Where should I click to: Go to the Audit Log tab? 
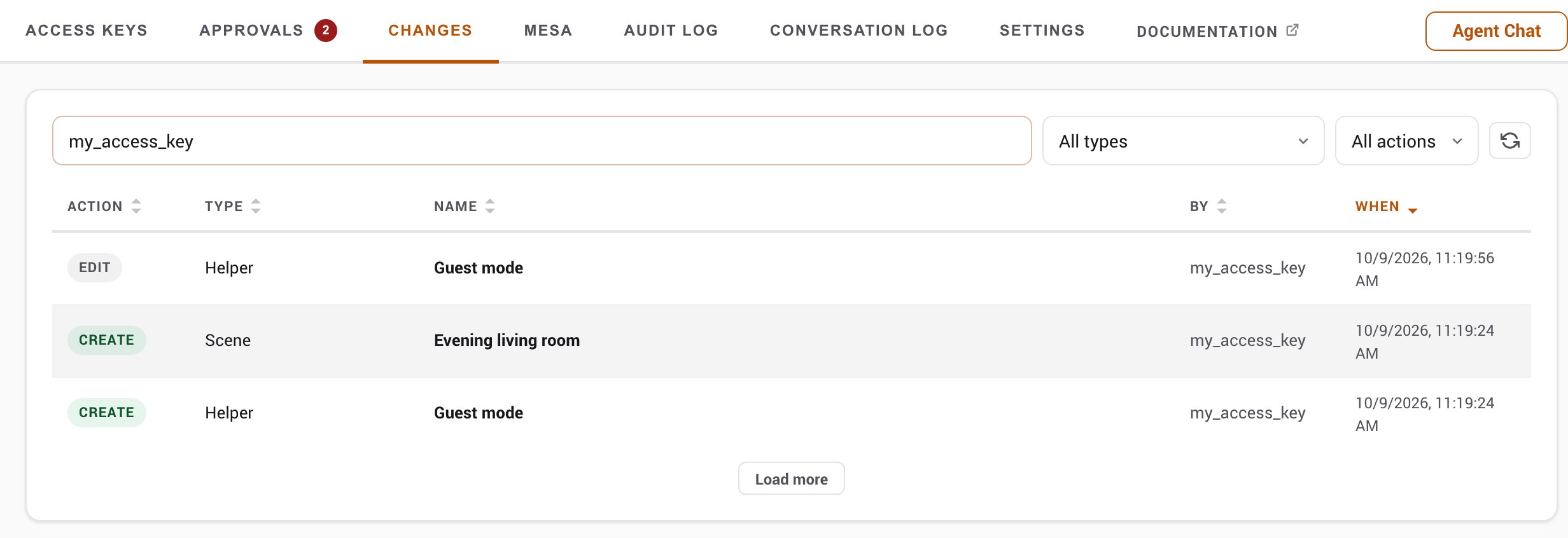coord(671,31)
